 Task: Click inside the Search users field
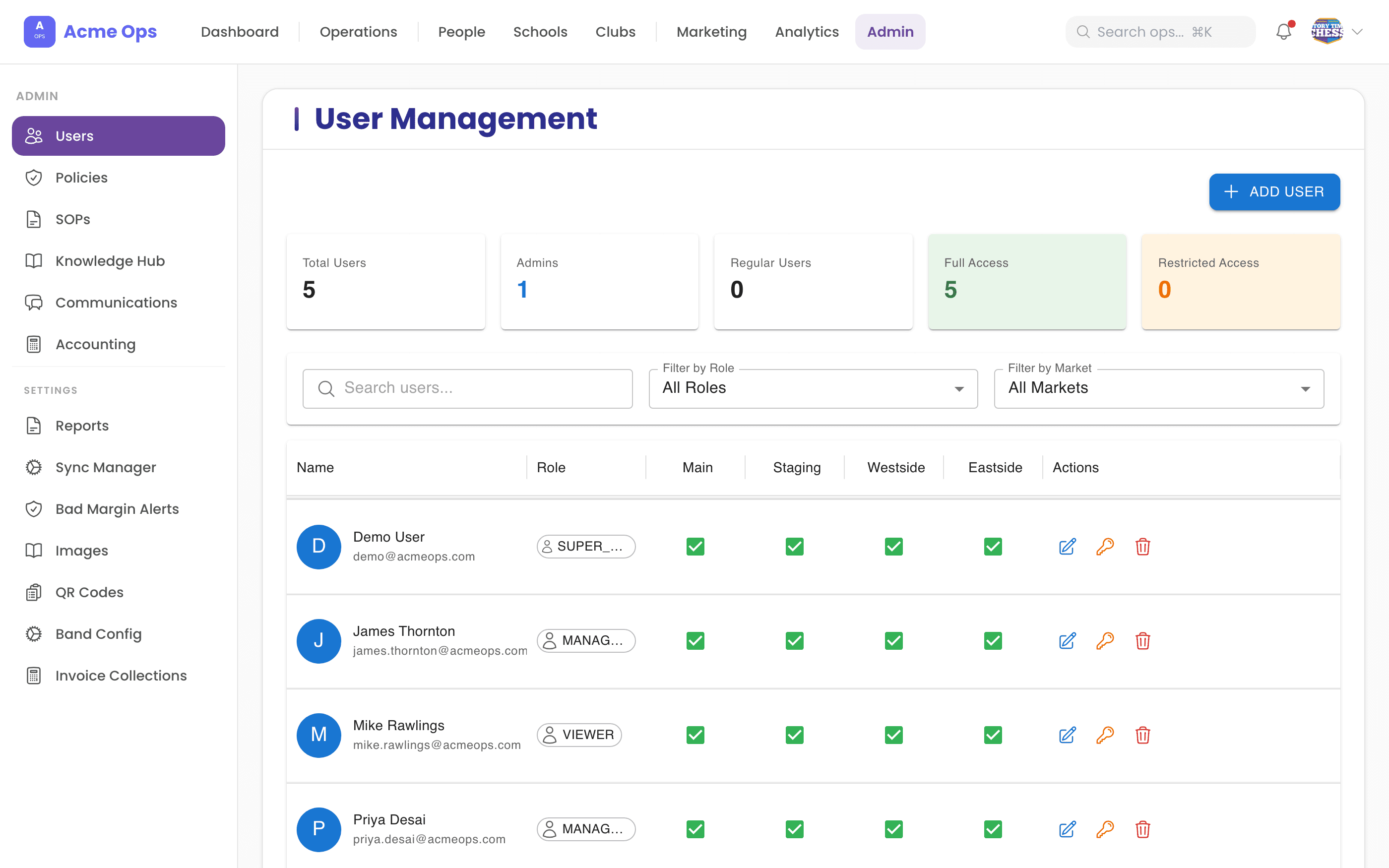point(467,388)
